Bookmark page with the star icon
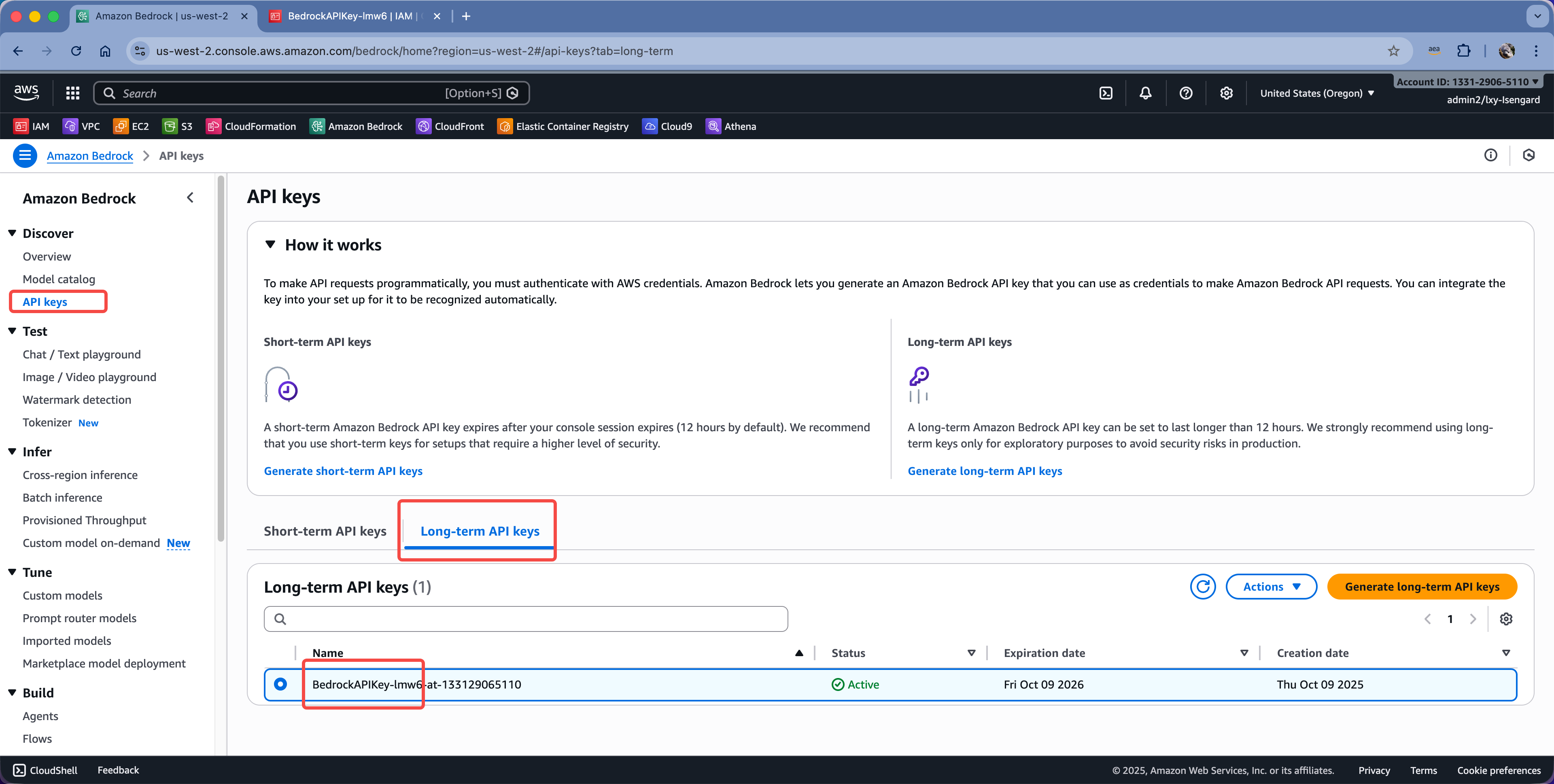Viewport: 1554px width, 784px height. (x=1393, y=51)
